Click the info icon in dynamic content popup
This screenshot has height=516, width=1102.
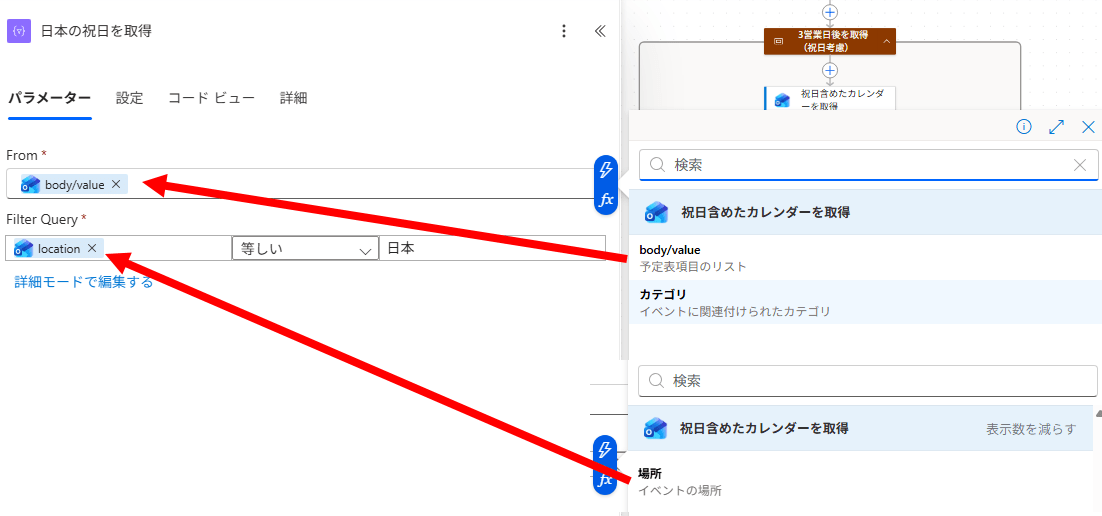[1024, 127]
